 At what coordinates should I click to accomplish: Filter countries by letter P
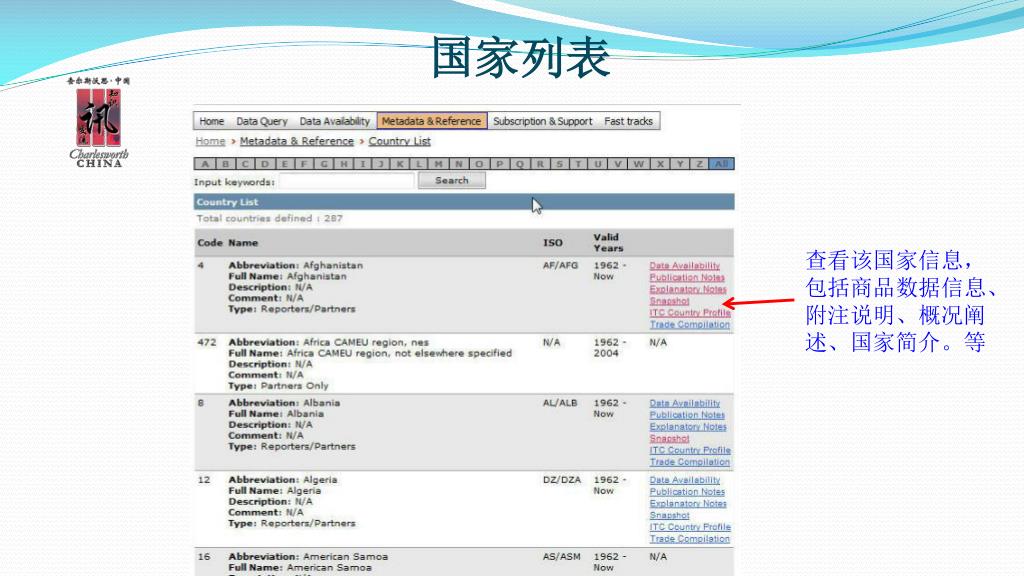(500, 164)
